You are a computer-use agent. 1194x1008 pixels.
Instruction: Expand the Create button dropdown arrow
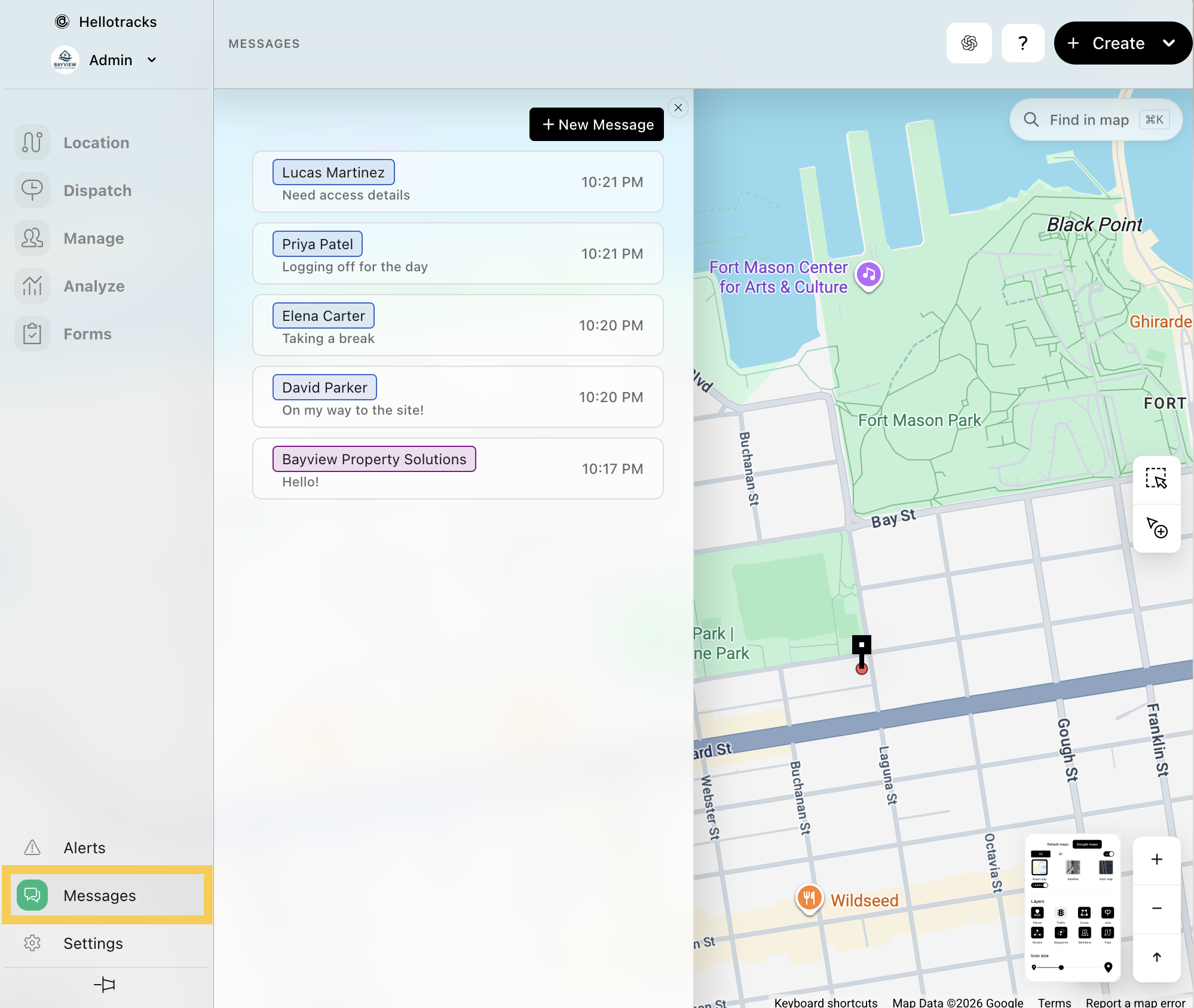[x=1169, y=43]
